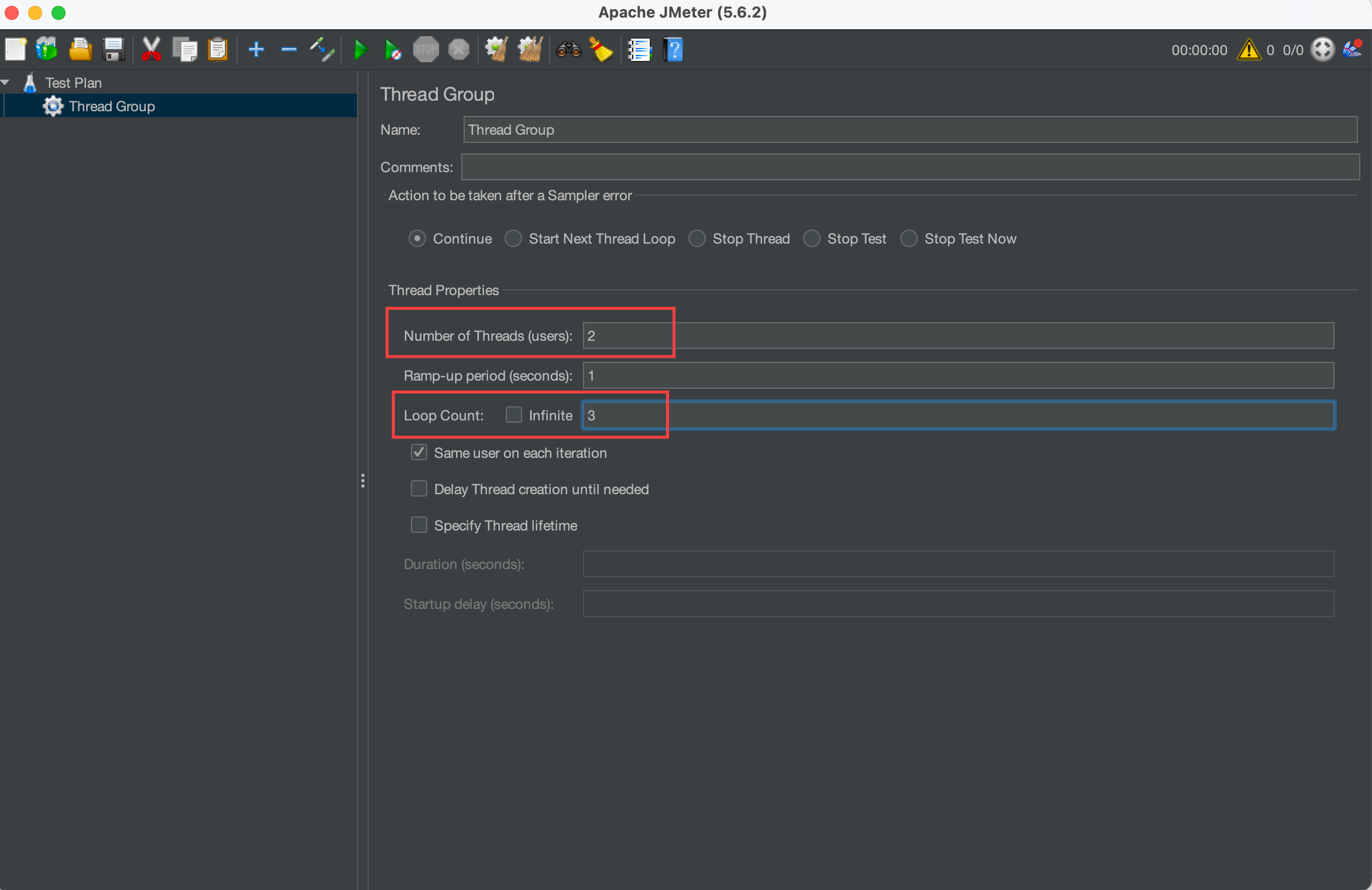Click the Help question mark icon

click(673, 50)
